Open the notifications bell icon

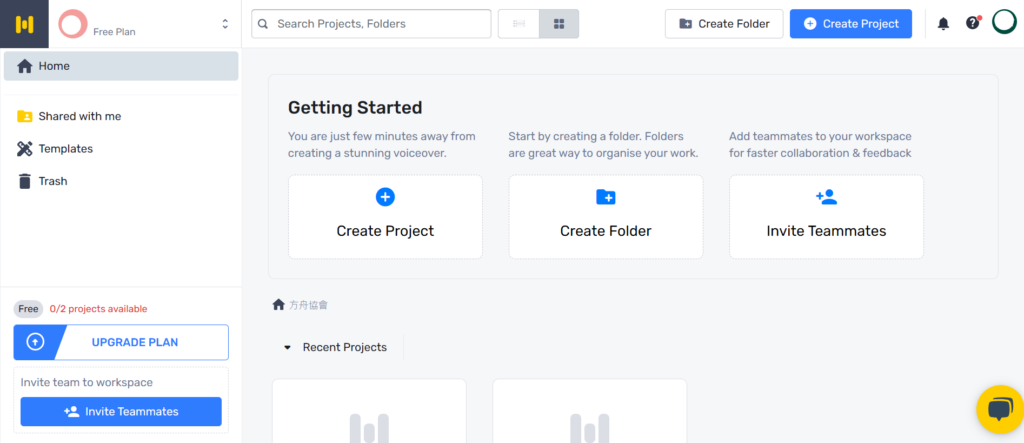pos(943,24)
